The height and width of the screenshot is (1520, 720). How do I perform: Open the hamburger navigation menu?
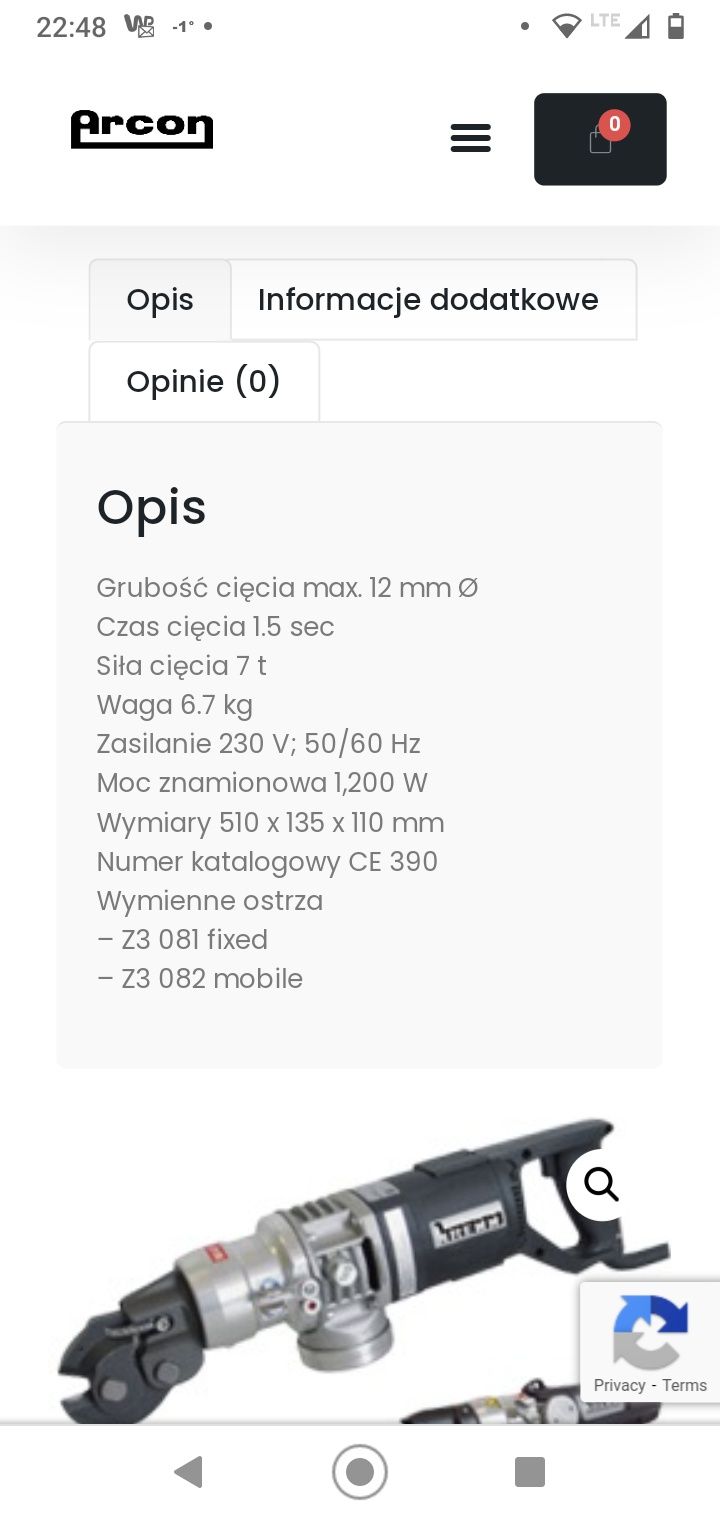click(470, 138)
